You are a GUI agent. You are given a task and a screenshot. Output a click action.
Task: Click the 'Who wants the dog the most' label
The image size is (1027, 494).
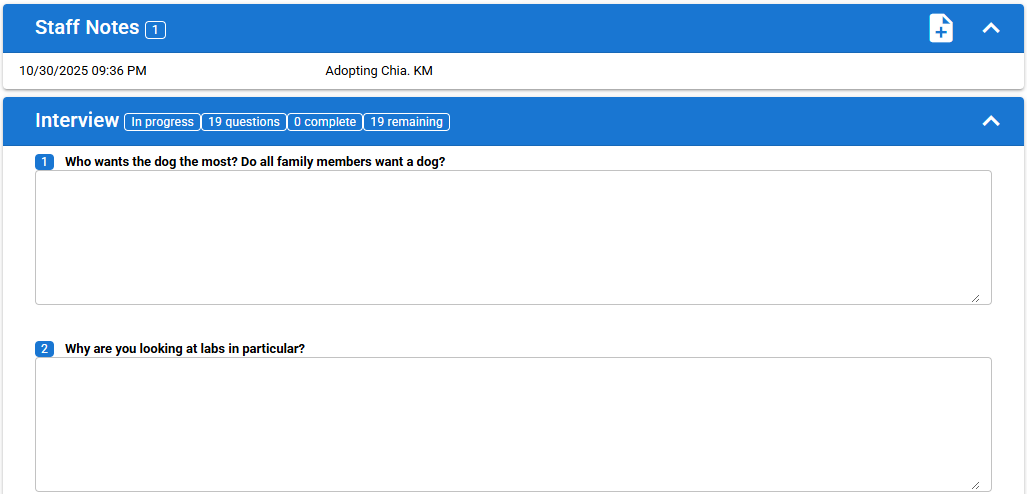click(x=255, y=162)
